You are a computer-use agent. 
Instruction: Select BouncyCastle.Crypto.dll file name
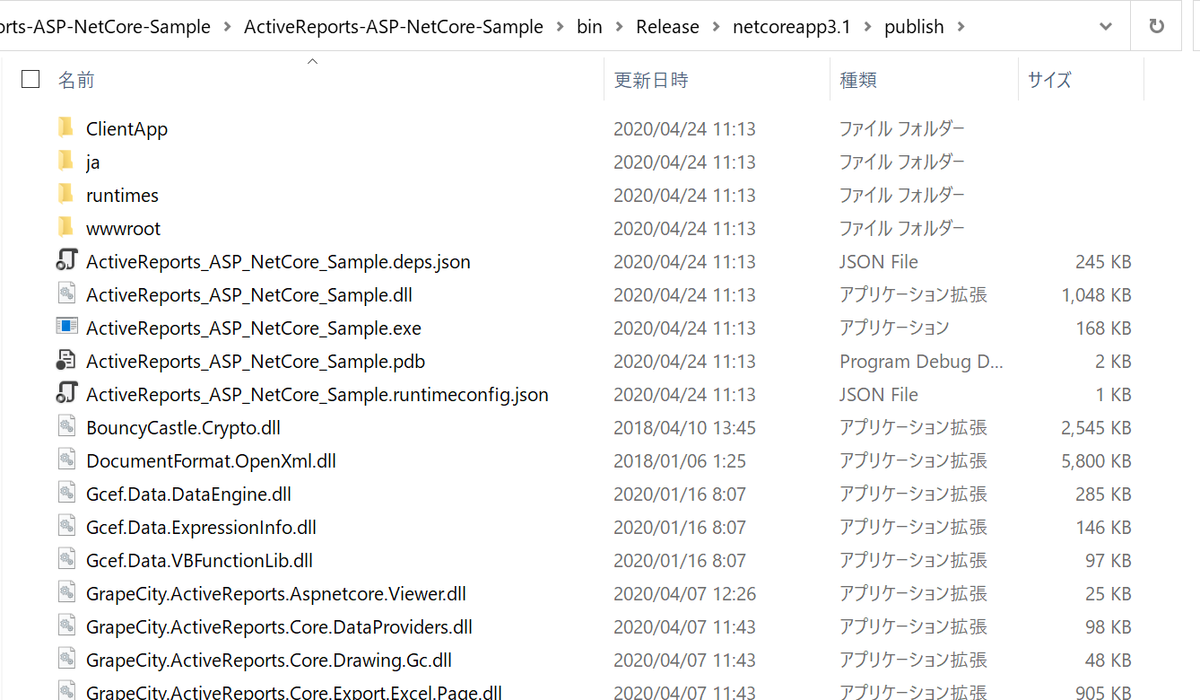pos(183,428)
